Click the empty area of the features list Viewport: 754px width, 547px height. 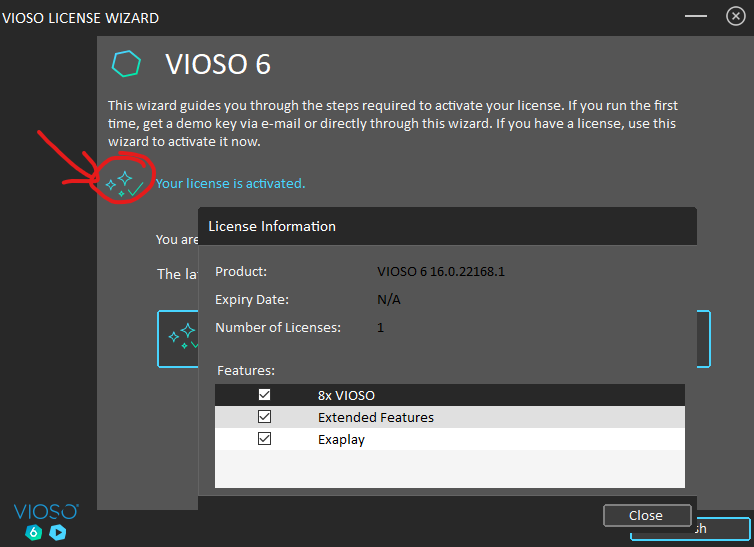(450, 469)
